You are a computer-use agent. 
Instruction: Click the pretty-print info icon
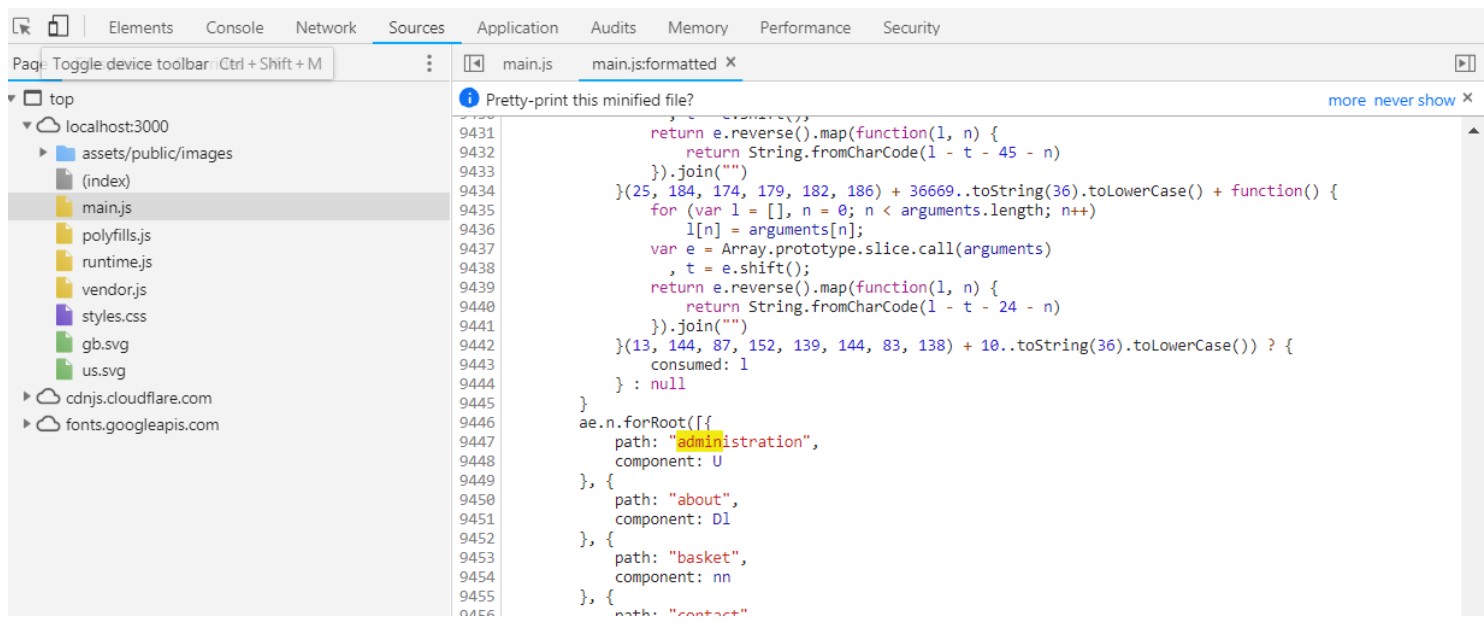pyautogui.click(x=469, y=99)
